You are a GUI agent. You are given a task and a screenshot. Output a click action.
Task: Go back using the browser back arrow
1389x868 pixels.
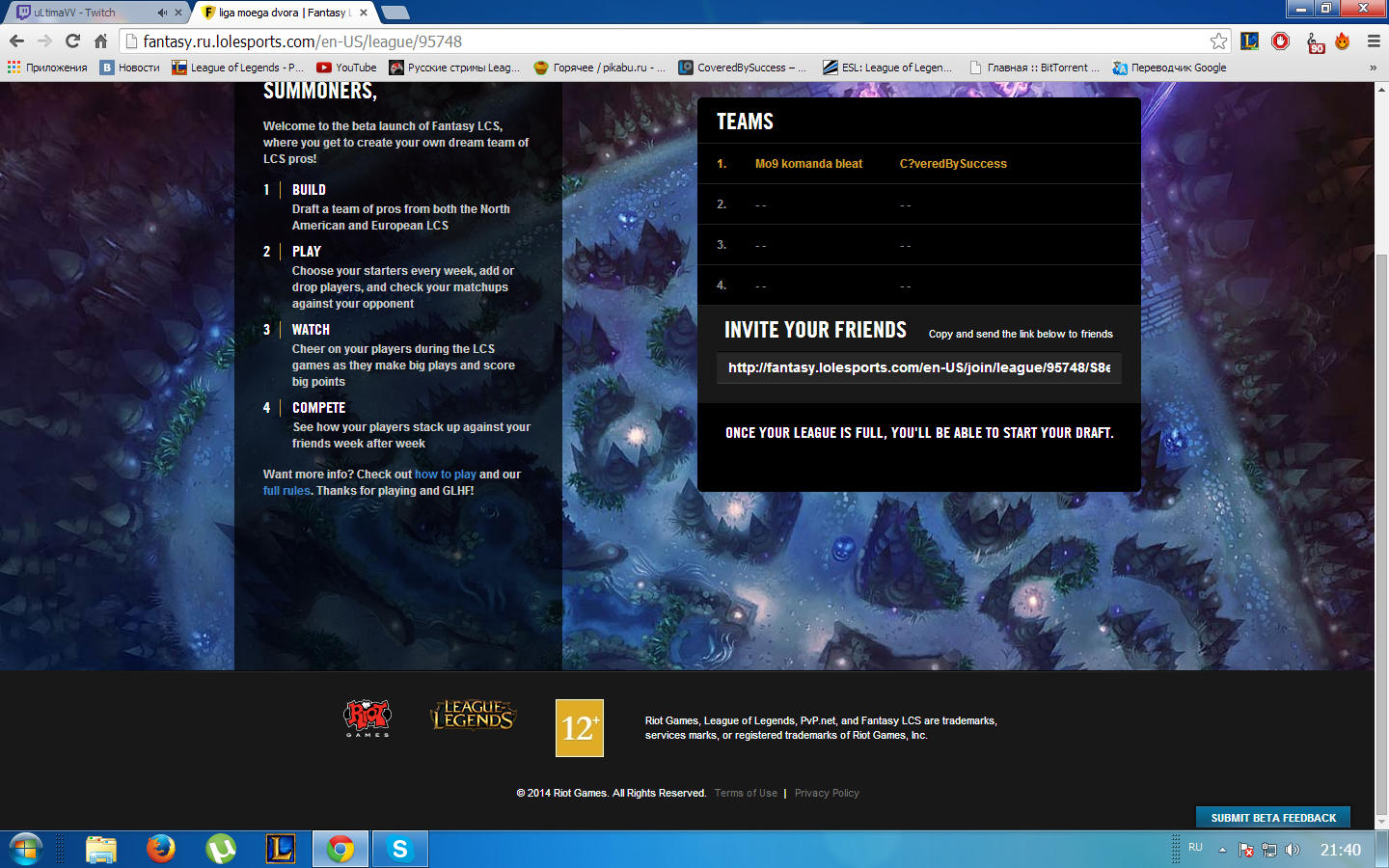click(16, 41)
